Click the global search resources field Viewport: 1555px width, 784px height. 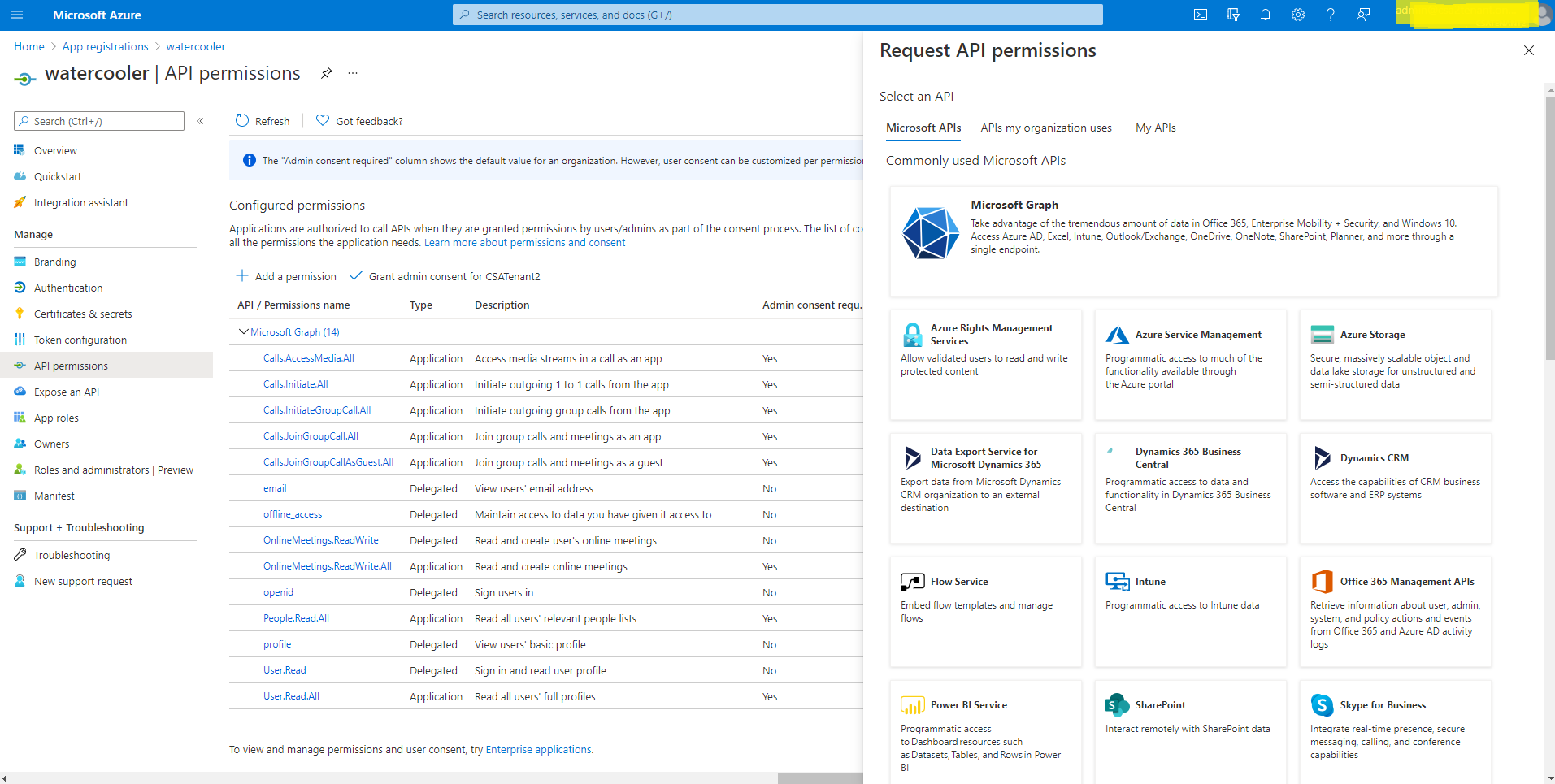(x=778, y=15)
